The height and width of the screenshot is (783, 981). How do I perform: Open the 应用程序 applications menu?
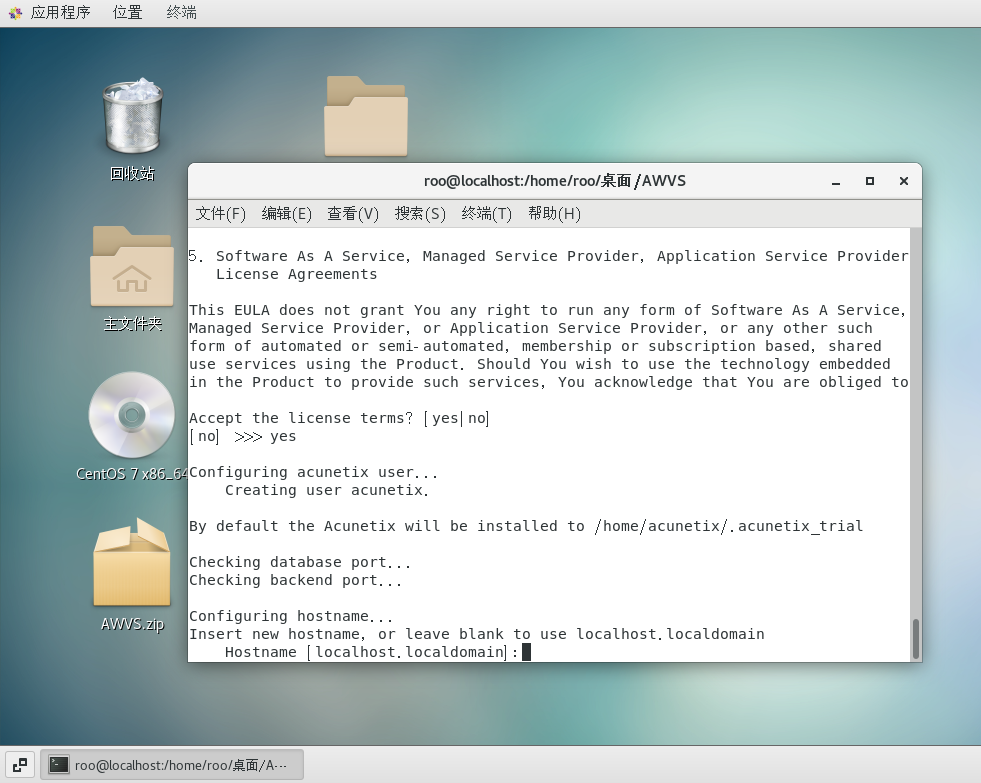[x=60, y=13]
